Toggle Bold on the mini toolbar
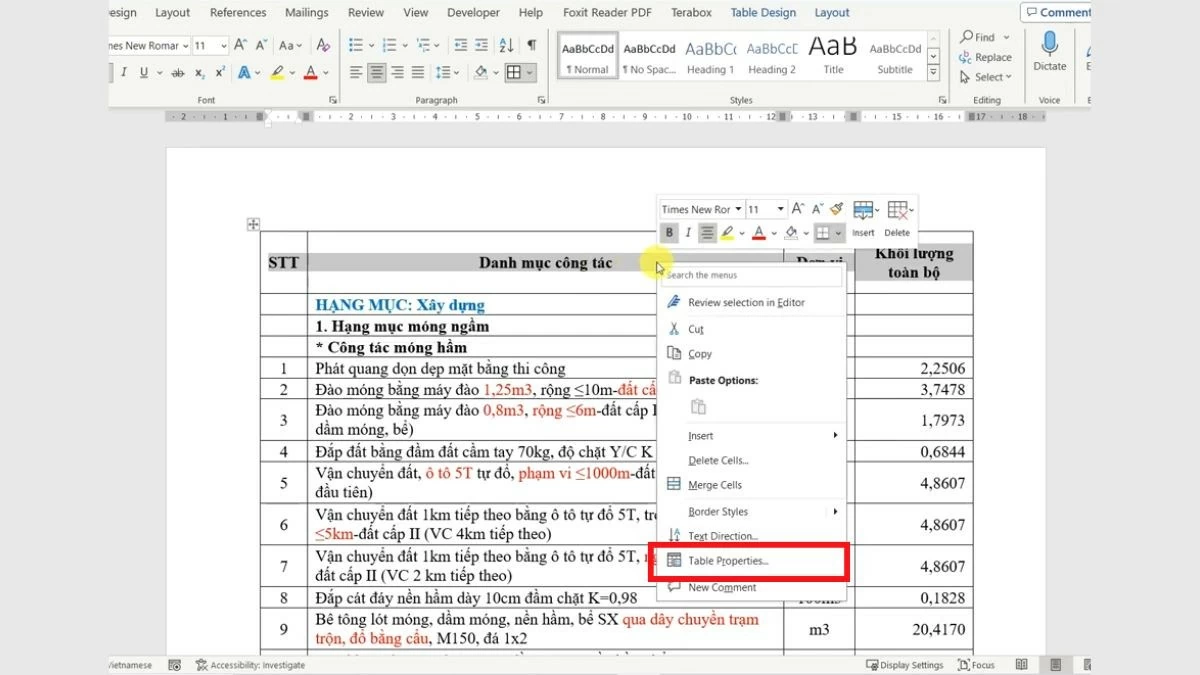This screenshot has height=675, width=1200. (x=669, y=232)
